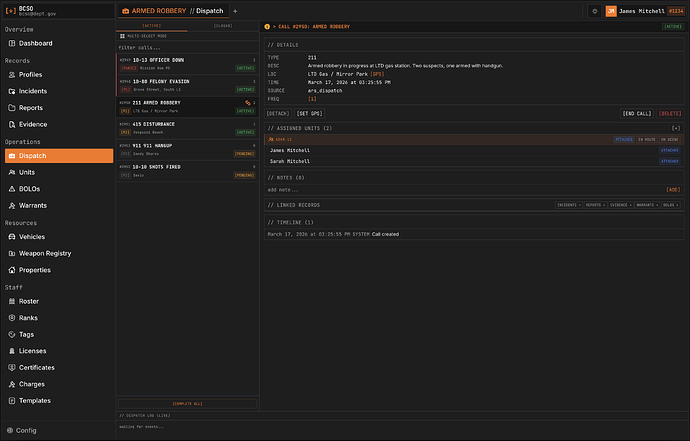Viewport: 690px width, 441px height.
Task: Click the Warrants icon in sidebar
Action: point(12,206)
